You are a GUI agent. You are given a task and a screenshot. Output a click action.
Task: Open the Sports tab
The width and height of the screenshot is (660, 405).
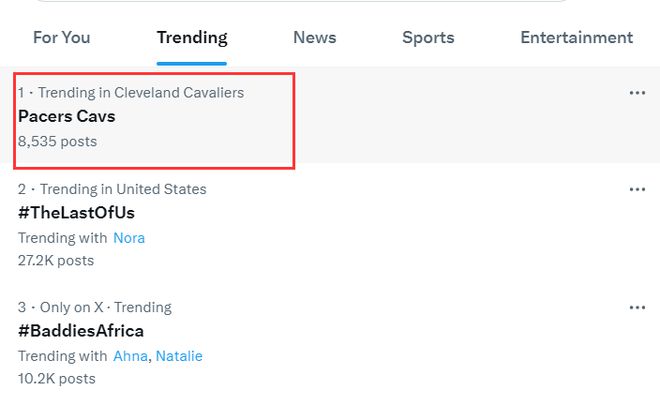click(x=428, y=38)
